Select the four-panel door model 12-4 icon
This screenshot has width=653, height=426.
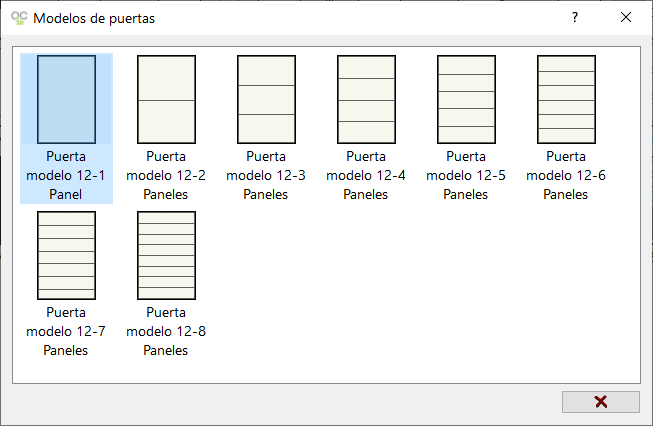(366, 100)
